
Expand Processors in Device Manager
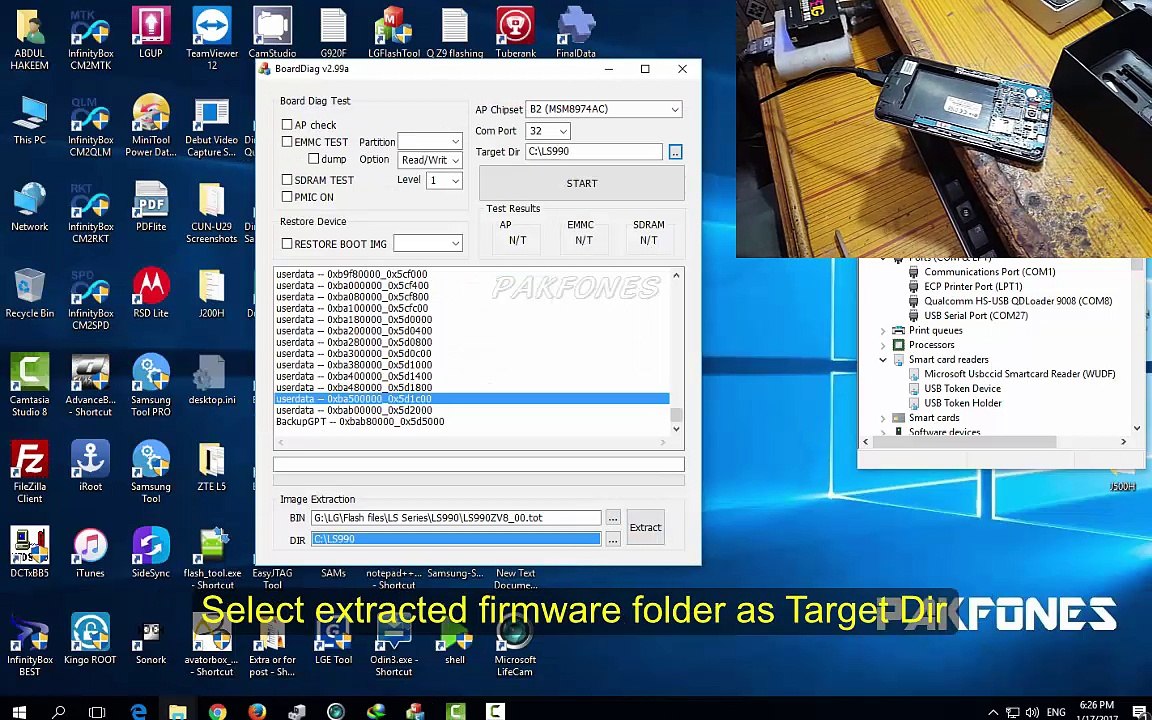click(883, 345)
